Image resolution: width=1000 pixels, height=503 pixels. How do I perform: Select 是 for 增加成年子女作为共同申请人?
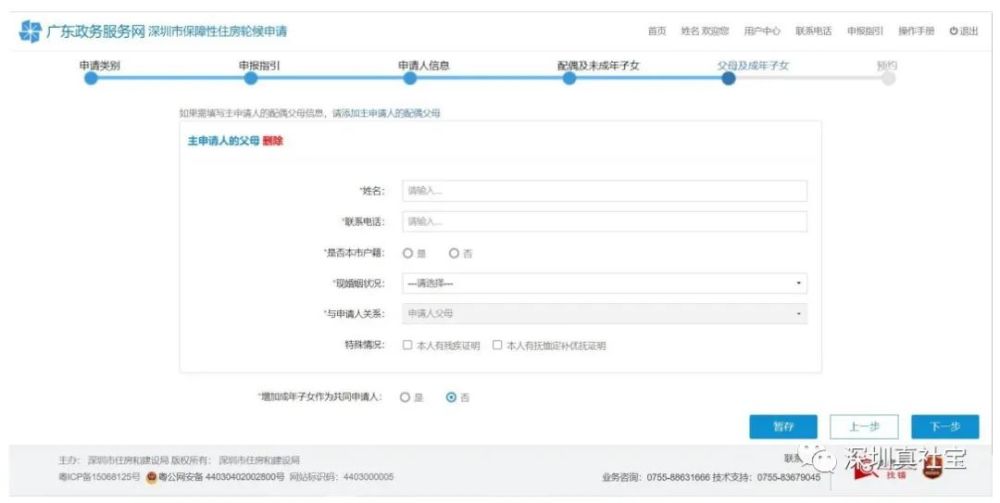point(405,397)
